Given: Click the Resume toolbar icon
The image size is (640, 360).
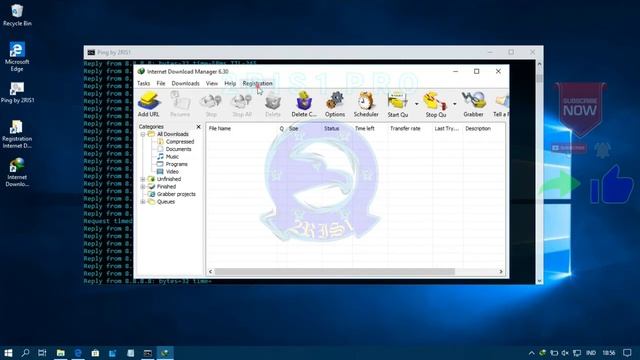Looking at the screenshot, I should click(180, 104).
